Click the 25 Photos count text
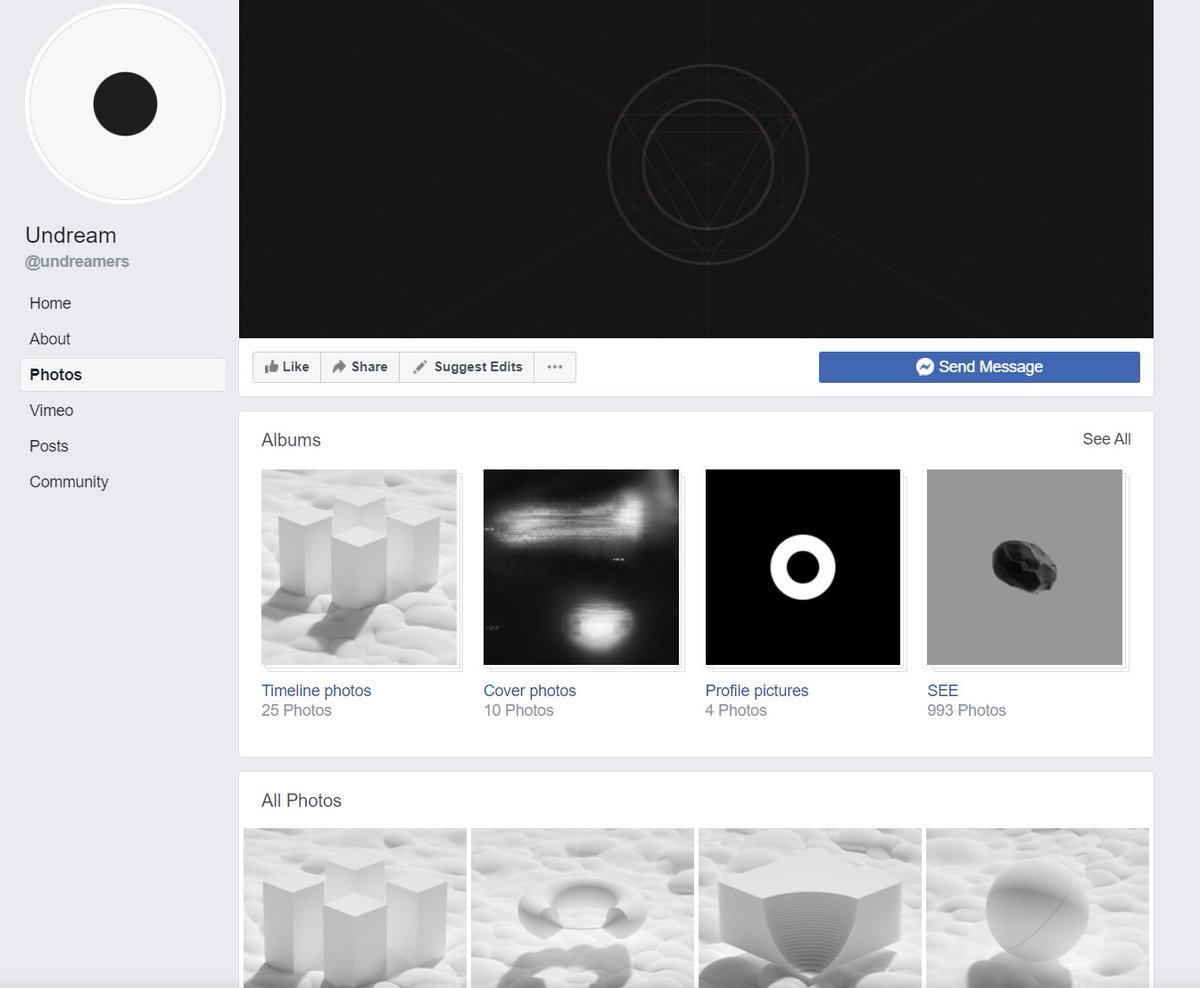Screen dimensions: 1200x988 [297, 711]
